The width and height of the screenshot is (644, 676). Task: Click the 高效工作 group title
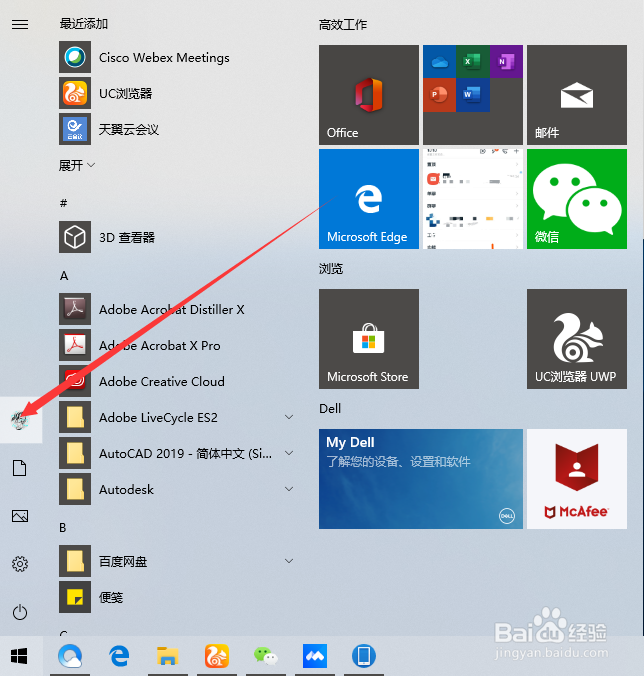[343, 25]
